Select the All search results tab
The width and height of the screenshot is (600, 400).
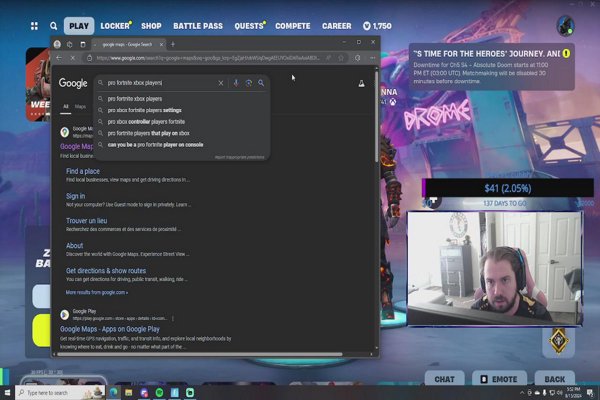65,107
